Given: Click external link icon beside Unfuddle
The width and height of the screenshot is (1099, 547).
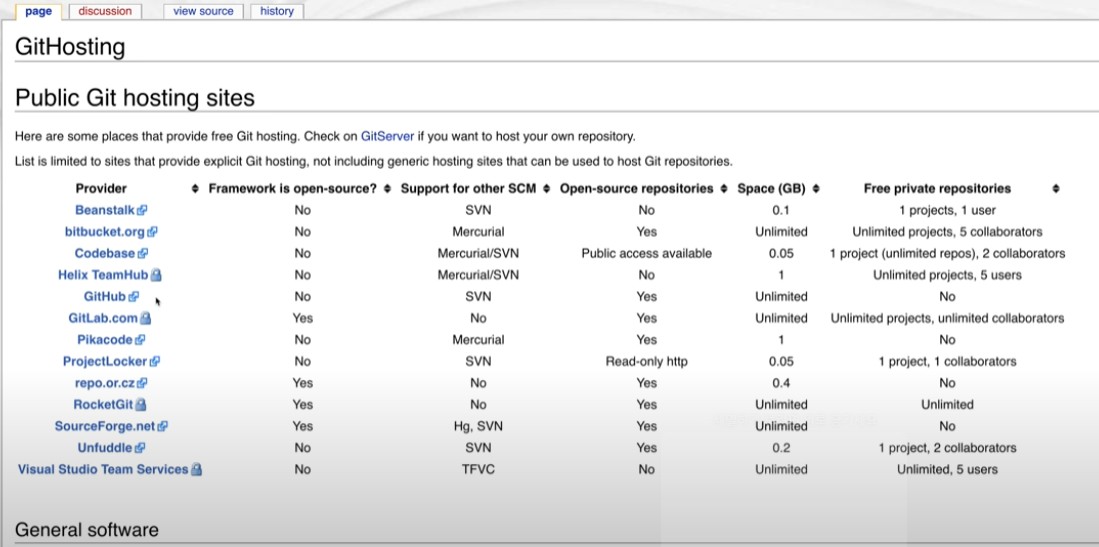Looking at the screenshot, I should [139, 448].
